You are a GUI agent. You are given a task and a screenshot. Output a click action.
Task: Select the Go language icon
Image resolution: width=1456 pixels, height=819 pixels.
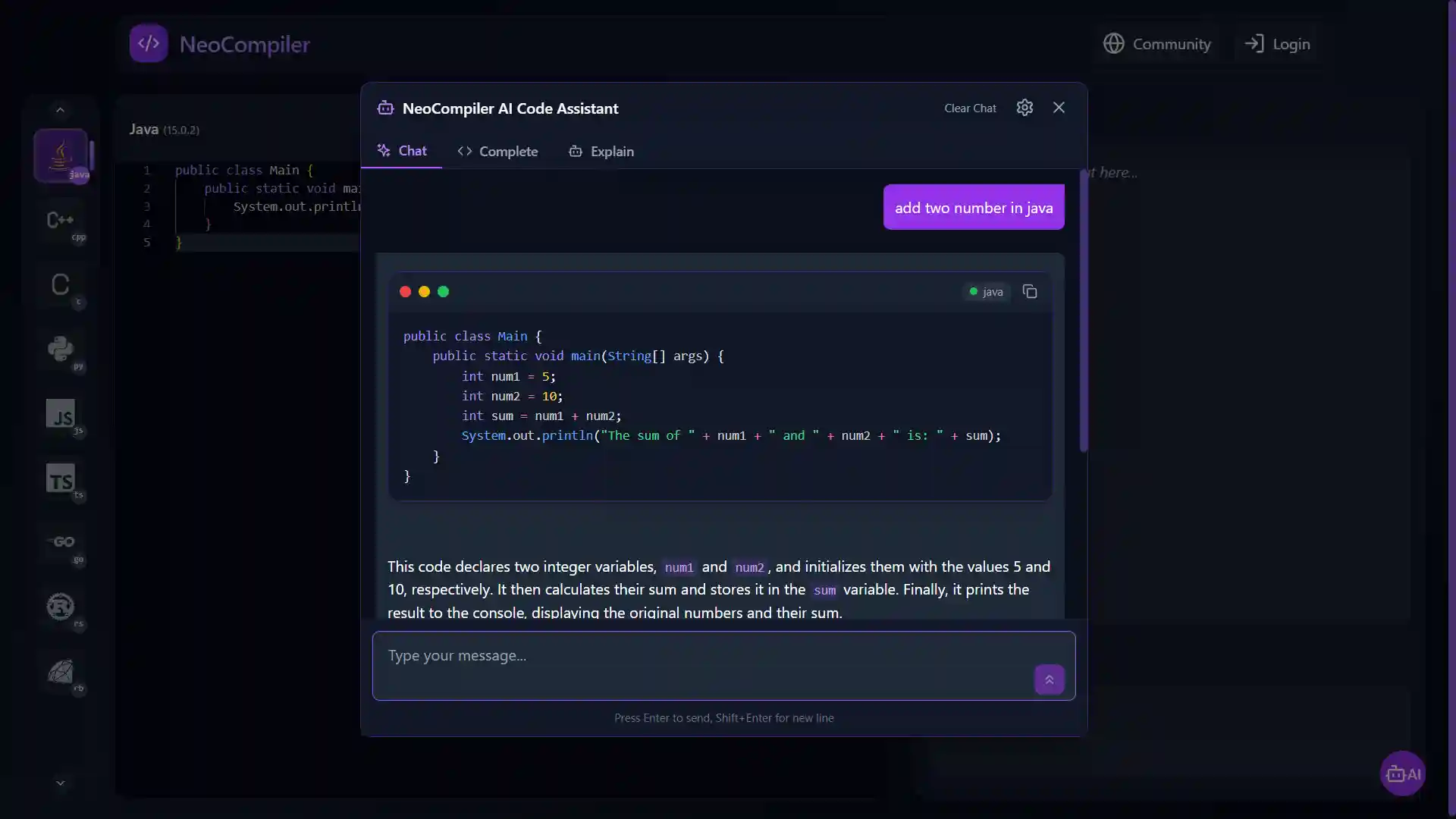(61, 543)
